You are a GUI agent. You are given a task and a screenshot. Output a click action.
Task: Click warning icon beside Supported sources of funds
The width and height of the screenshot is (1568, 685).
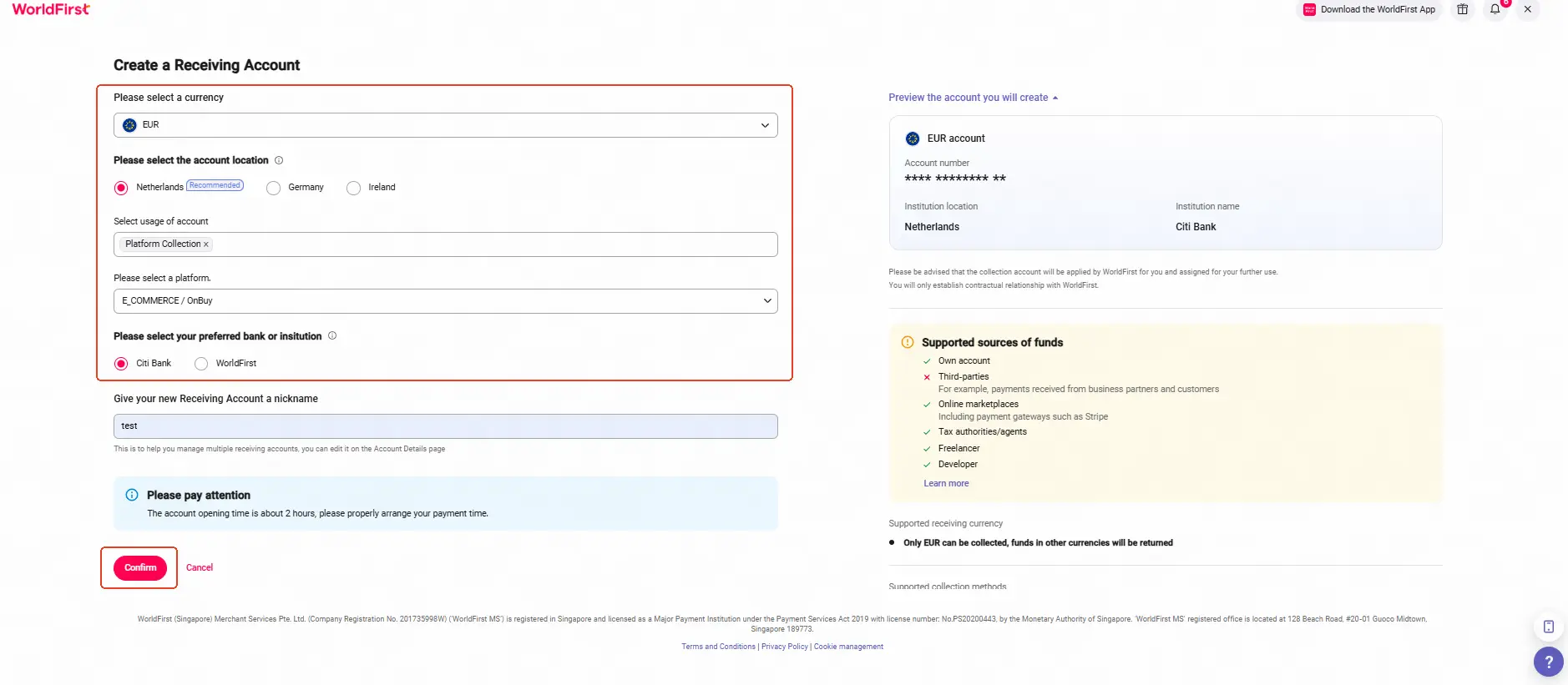tap(908, 342)
